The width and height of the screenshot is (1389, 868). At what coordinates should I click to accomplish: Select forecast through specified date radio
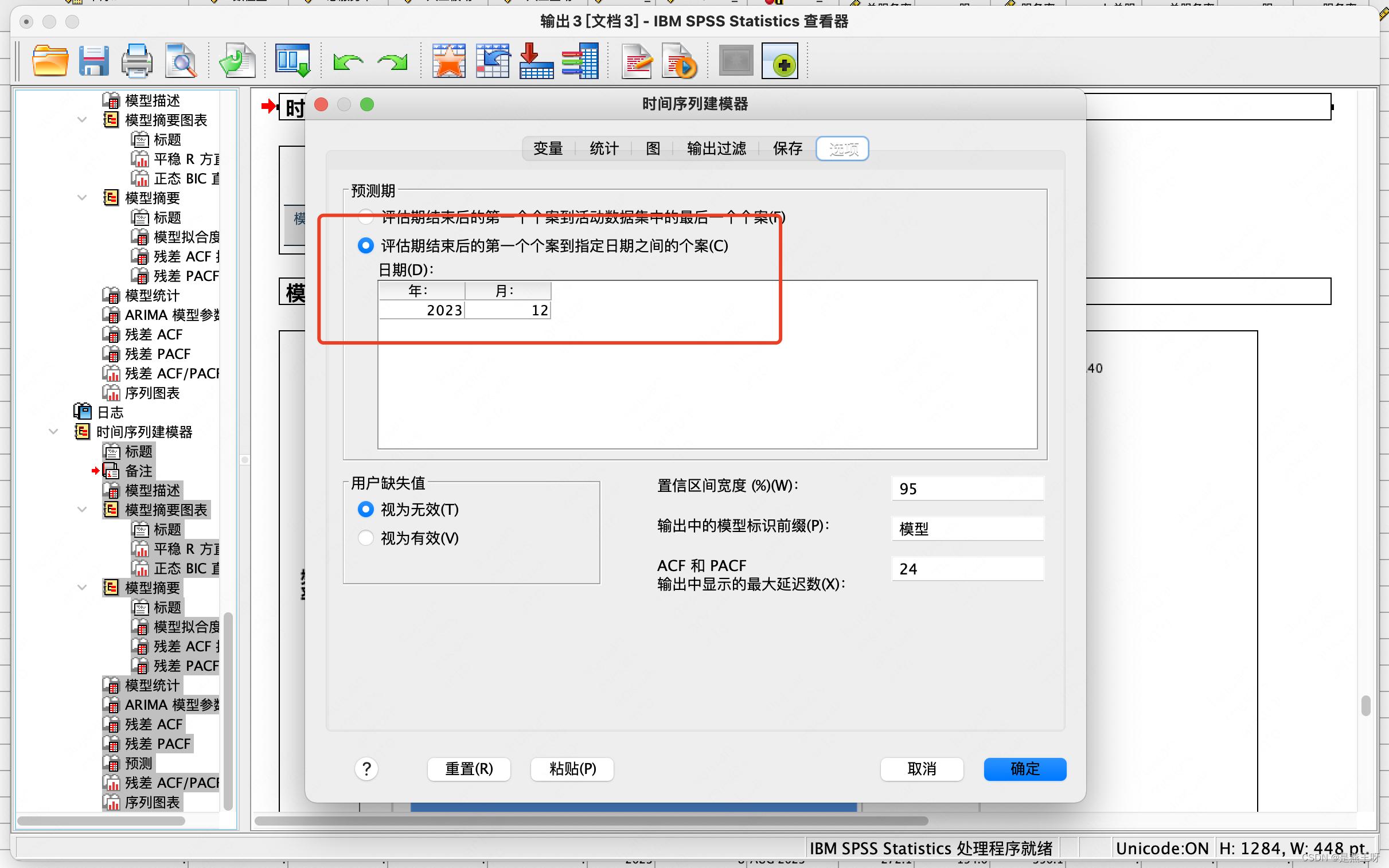tap(366, 246)
